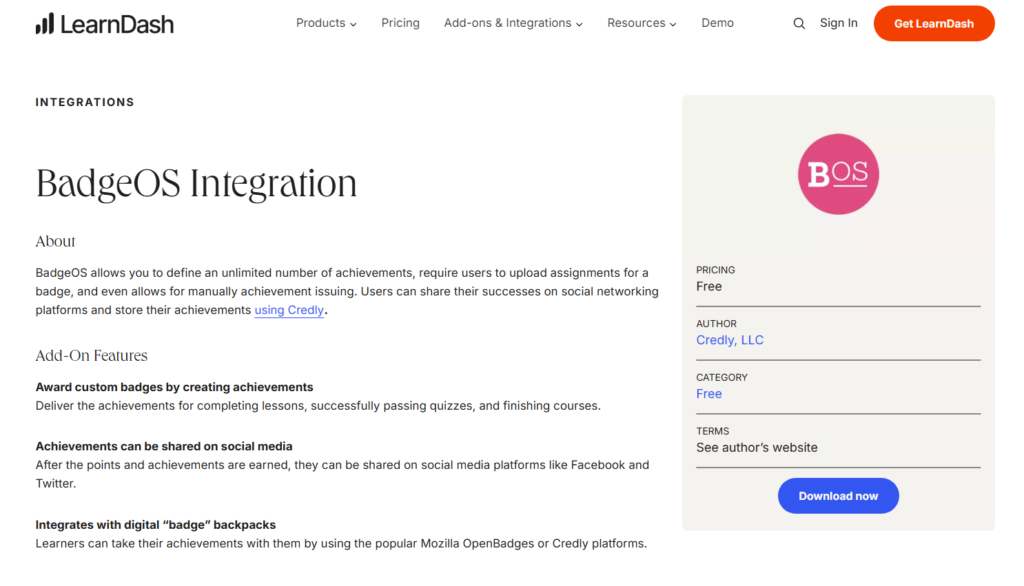Screen dimensions: 1024x586
Task: Open the search magnifier icon
Action: pos(799,24)
